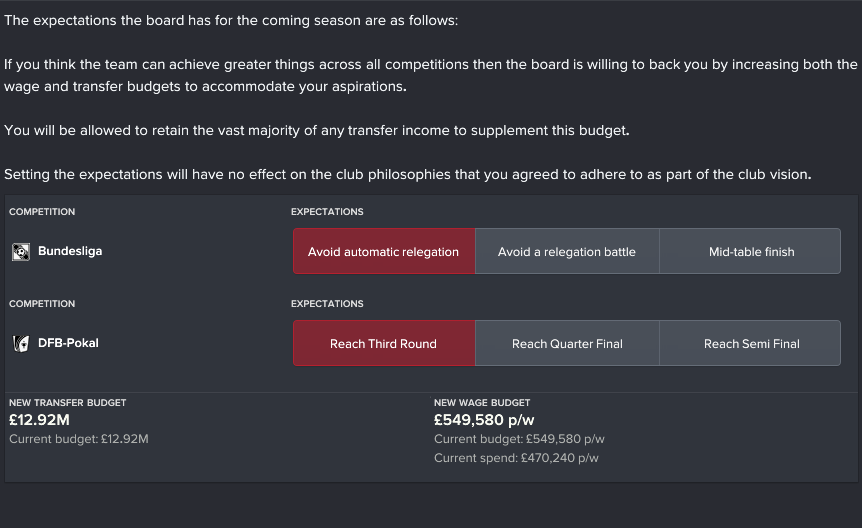Choose Avoid a relegation battle option
Image resolution: width=862 pixels, height=528 pixels.
pyautogui.click(x=567, y=251)
